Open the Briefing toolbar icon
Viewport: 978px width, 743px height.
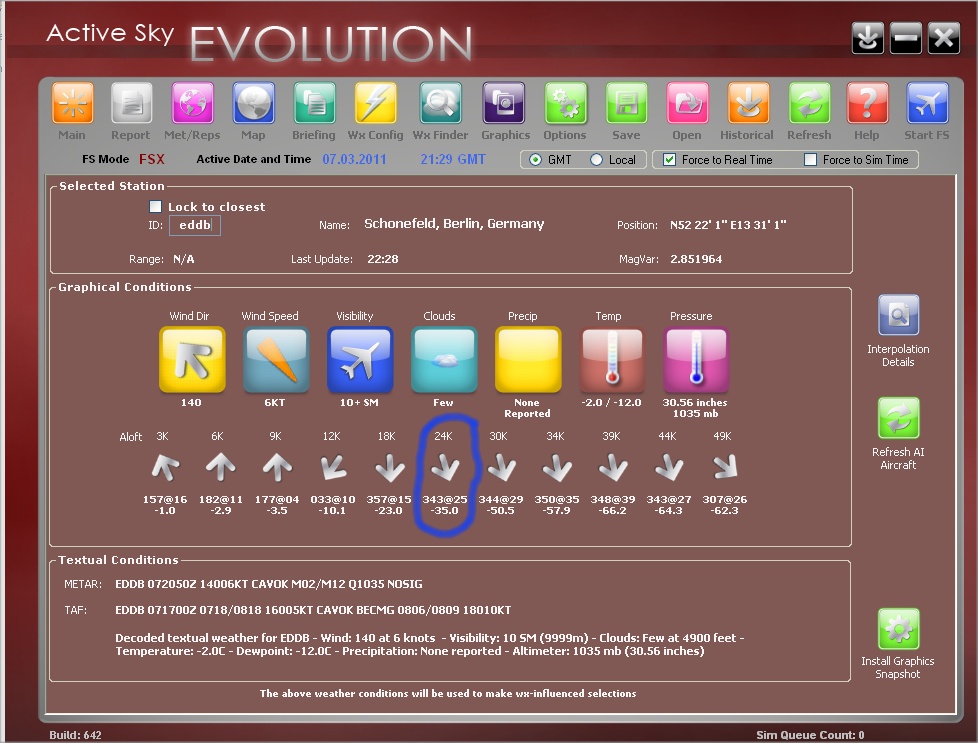click(x=314, y=103)
